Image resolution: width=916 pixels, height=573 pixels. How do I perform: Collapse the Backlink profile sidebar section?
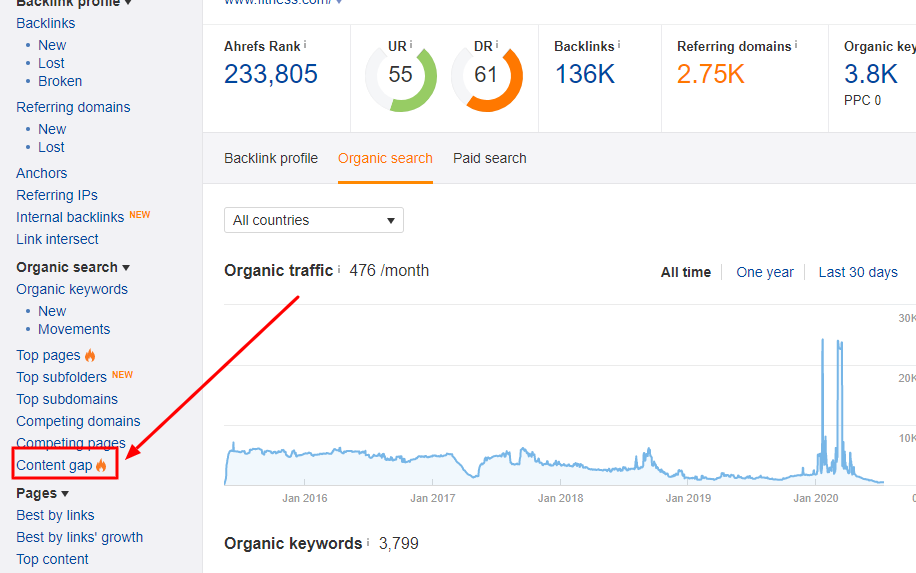tap(74, 4)
